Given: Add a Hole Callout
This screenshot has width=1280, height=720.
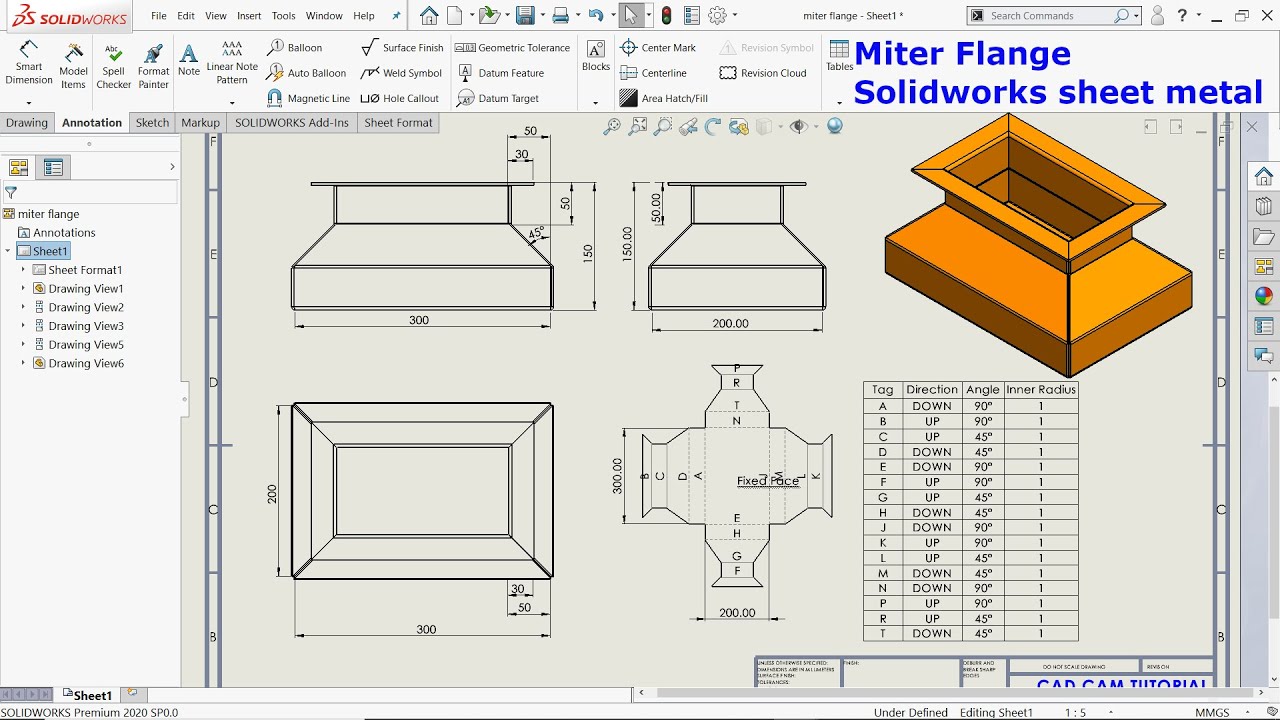Looking at the screenshot, I should [x=400, y=98].
